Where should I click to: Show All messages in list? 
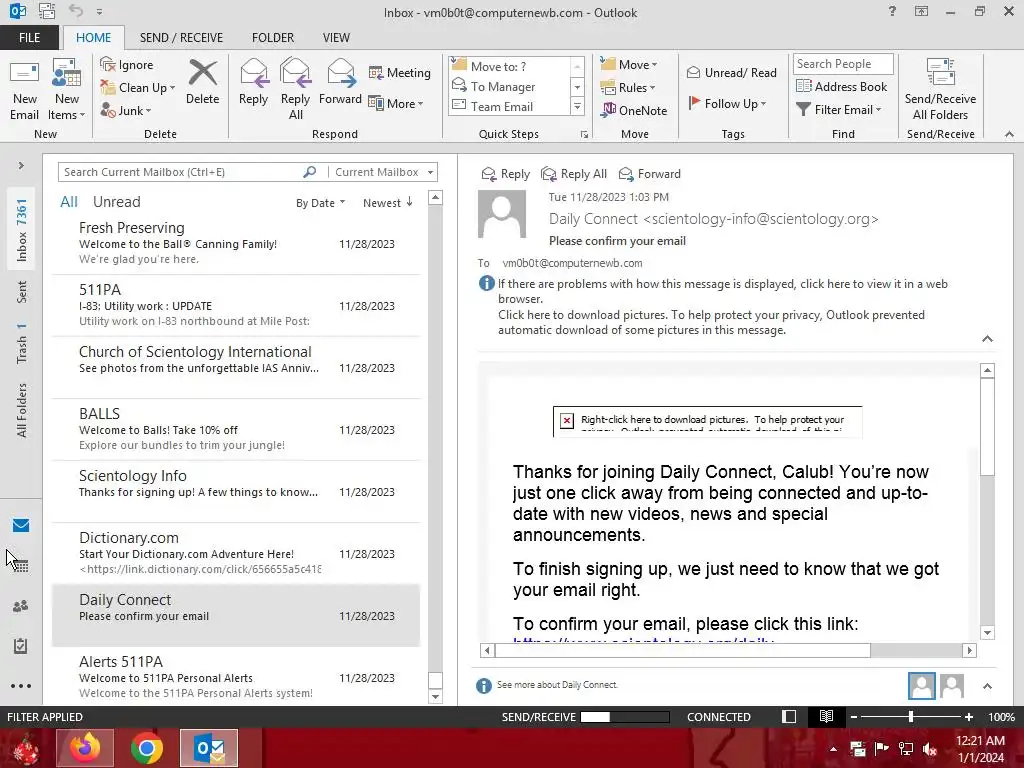[69, 202]
